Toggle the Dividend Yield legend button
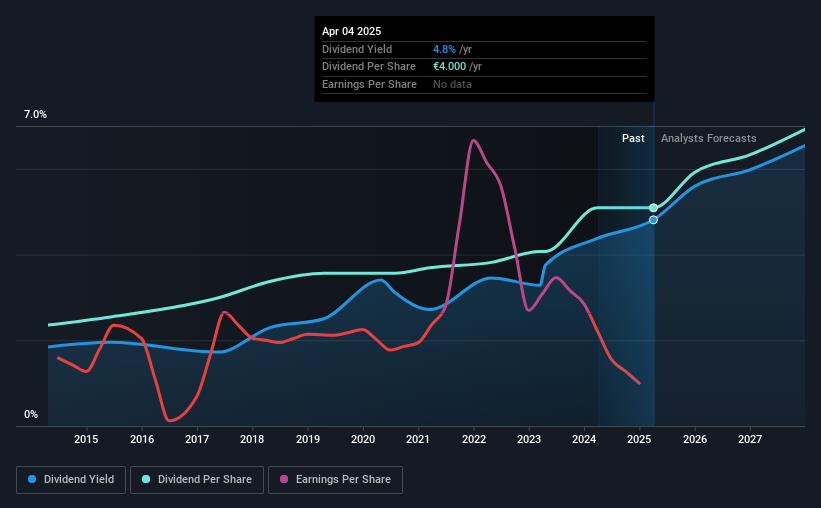Image resolution: width=821 pixels, height=508 pixels. 71,480
